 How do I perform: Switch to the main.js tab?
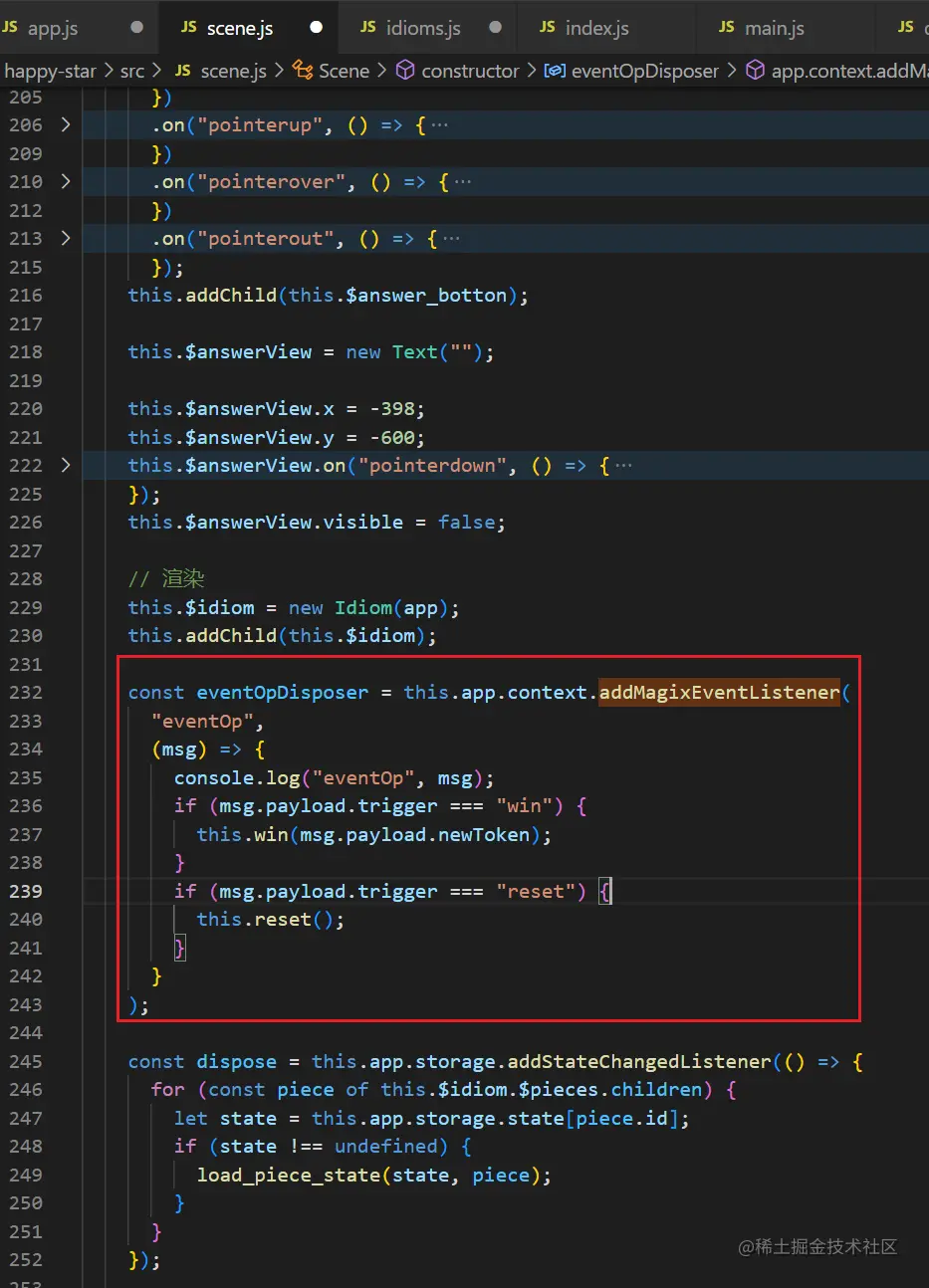click(775, 28)
